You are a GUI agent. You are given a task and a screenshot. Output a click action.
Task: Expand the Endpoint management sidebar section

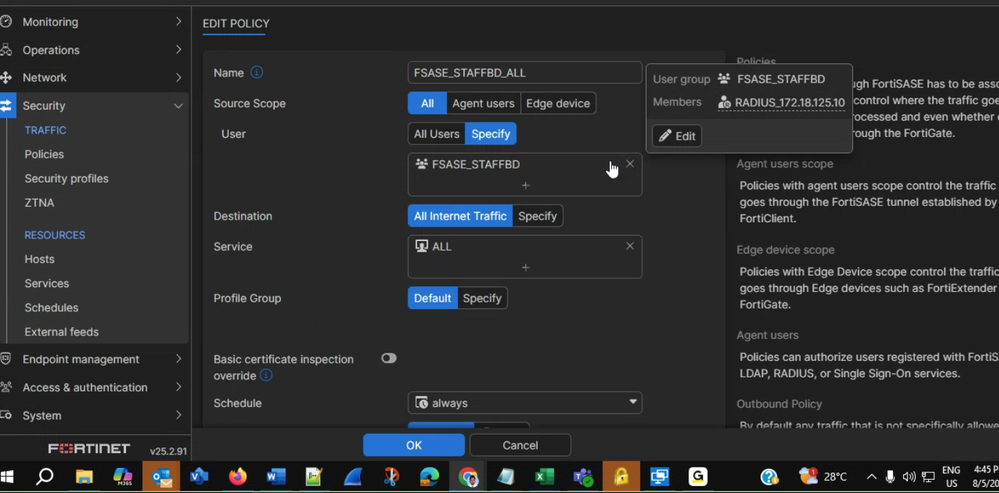[x=93, y=359]
